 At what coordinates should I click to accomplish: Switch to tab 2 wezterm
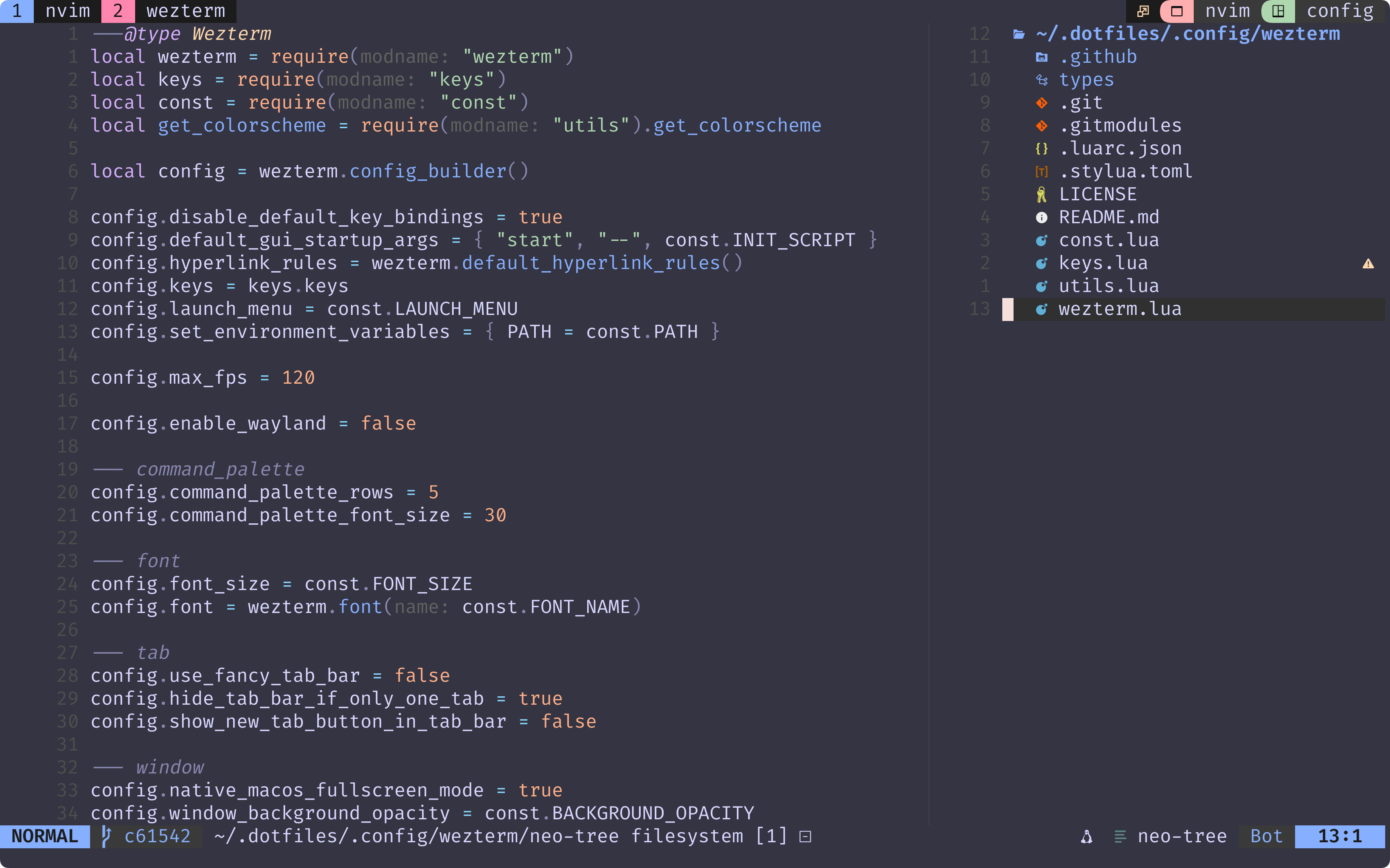(x=169, y=11)
